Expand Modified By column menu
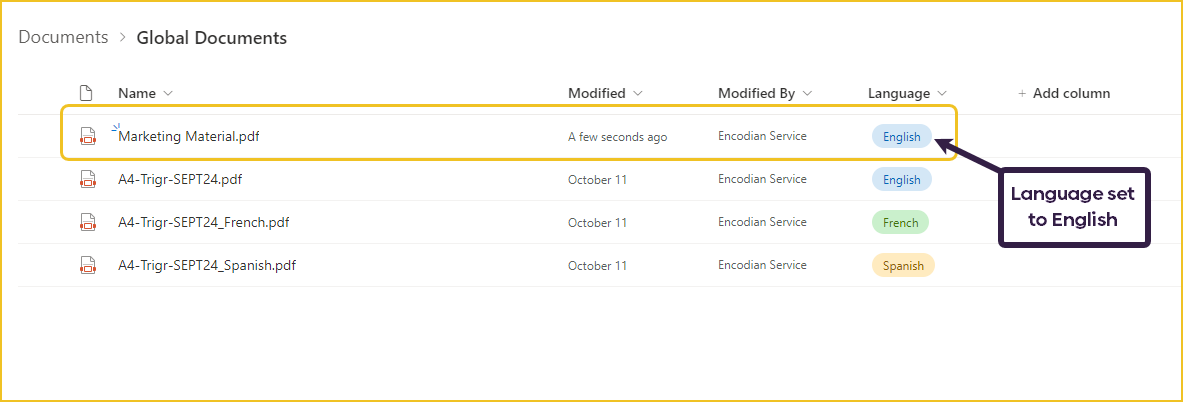Screen dimensions: 1183x402 807,93
